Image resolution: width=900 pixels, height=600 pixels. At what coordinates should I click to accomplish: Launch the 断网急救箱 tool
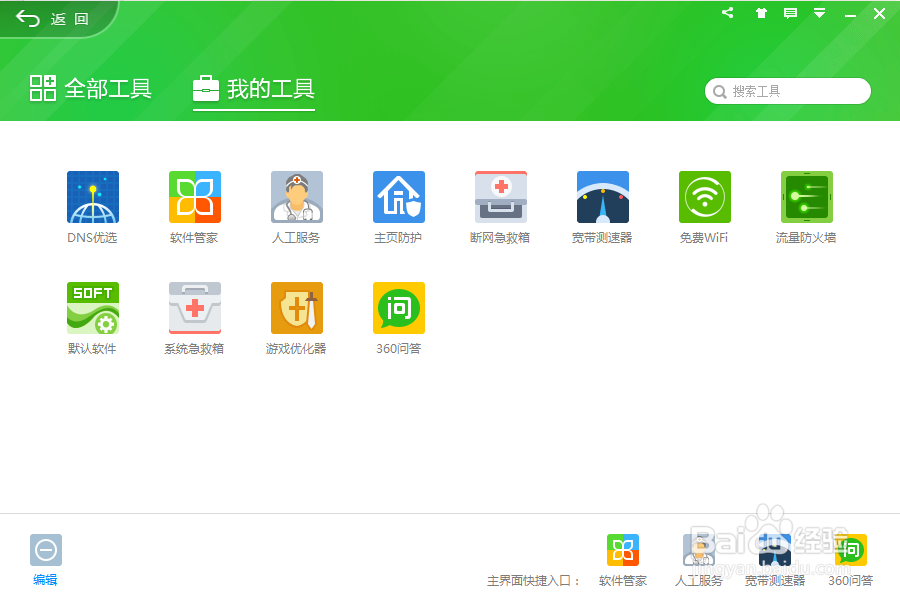click(x=501, y=197)
